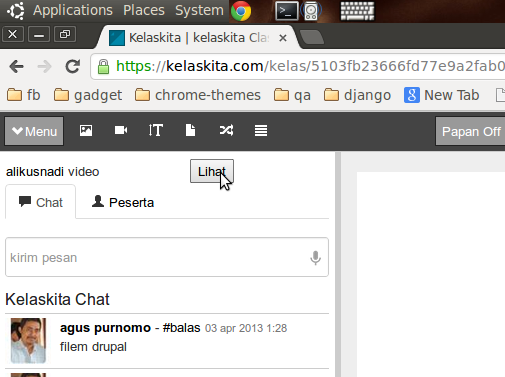Viewport: 505px width, 377px height.
Task: Switch to the Peserta tab
Action: point(123,202)
